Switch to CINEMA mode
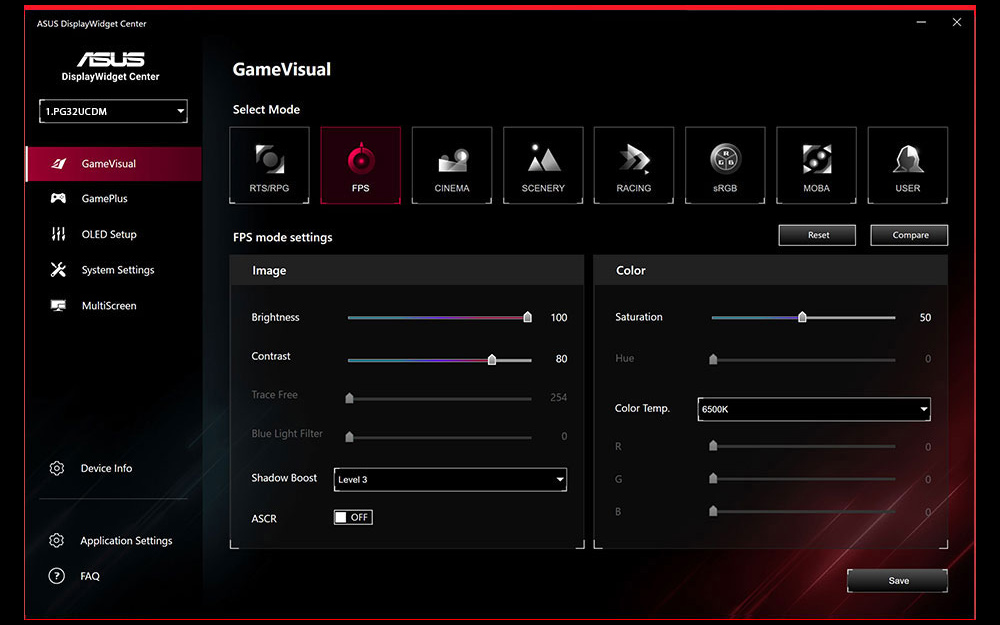This screenshot has width=1000, height=625. pyautogui.click(x=451, y=164)
